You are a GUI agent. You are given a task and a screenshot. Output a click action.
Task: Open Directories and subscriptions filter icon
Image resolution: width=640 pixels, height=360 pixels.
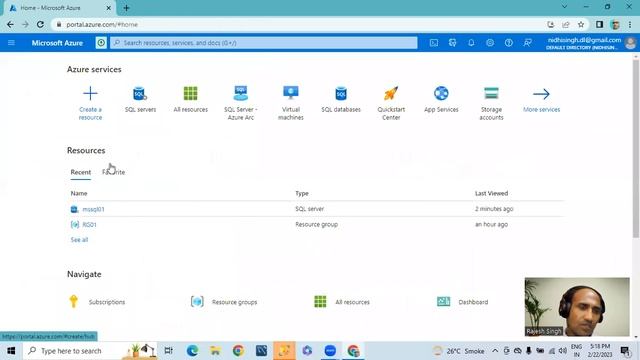point(452,42)
